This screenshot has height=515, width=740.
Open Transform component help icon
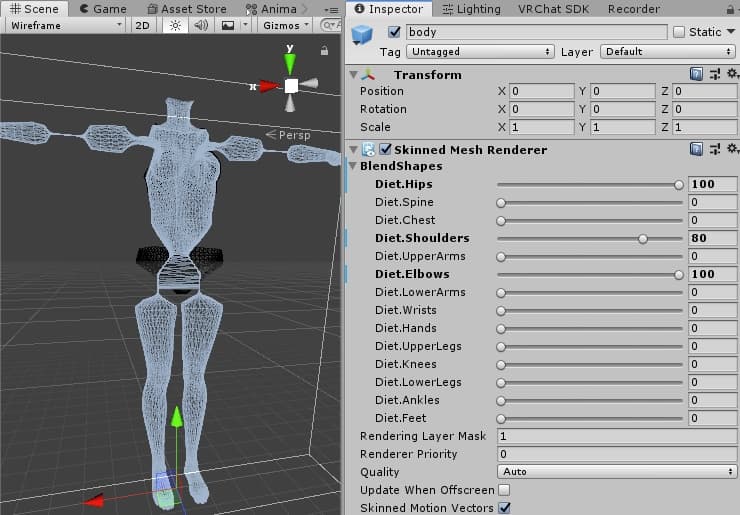pos(696,74)
